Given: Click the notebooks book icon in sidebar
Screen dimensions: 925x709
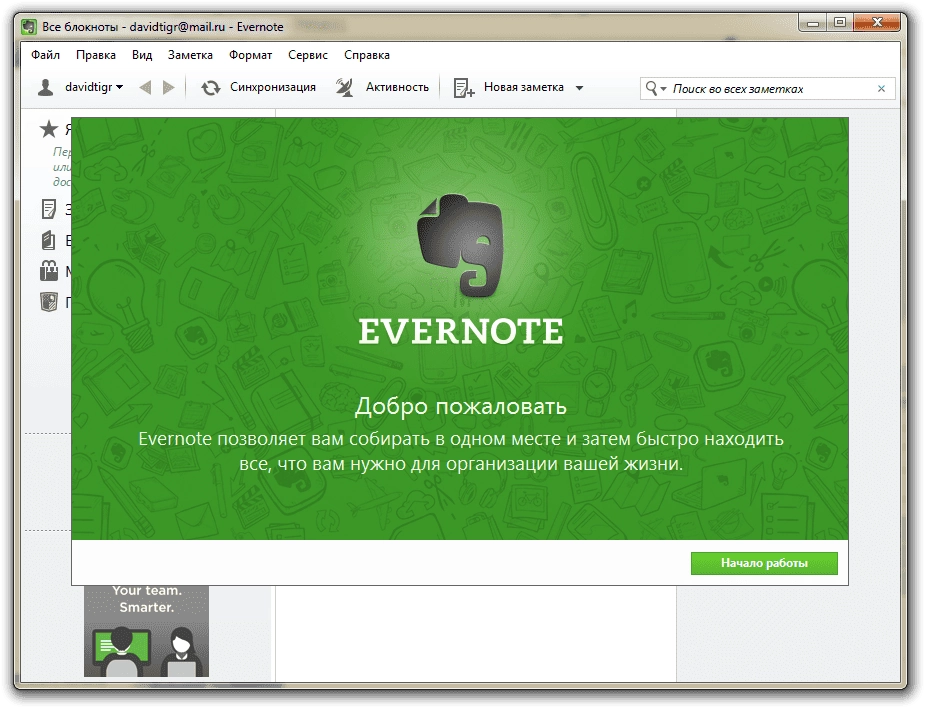Looking at the screenshot, I should tap(48, 240).
